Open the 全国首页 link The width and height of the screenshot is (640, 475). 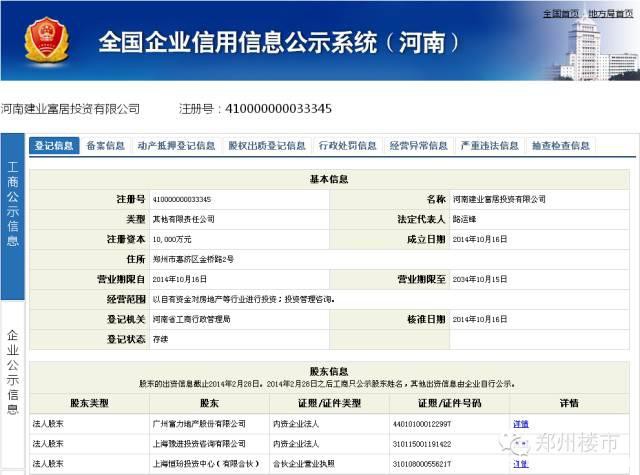[561, 13]
